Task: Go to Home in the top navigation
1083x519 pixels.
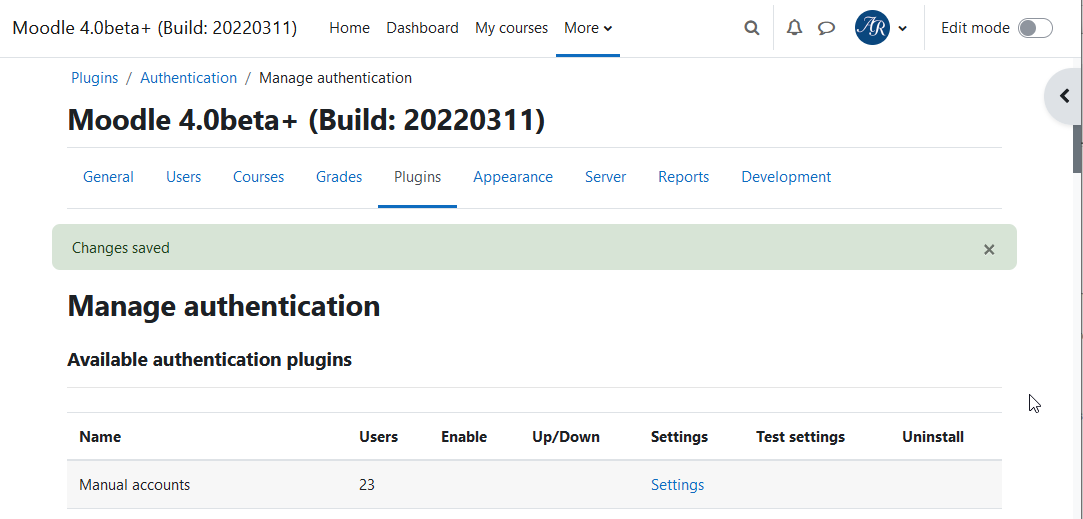Action: pyautogui.click(x=349, y=28)
